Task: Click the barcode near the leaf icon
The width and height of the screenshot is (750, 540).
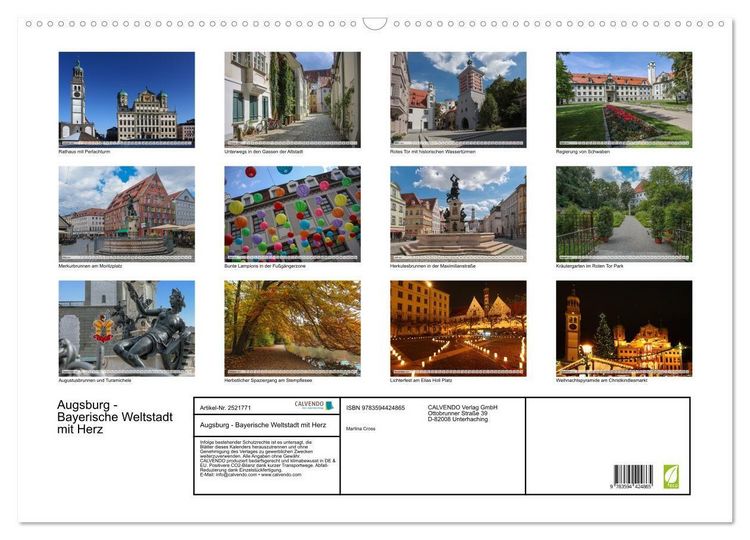Action: 633,474
